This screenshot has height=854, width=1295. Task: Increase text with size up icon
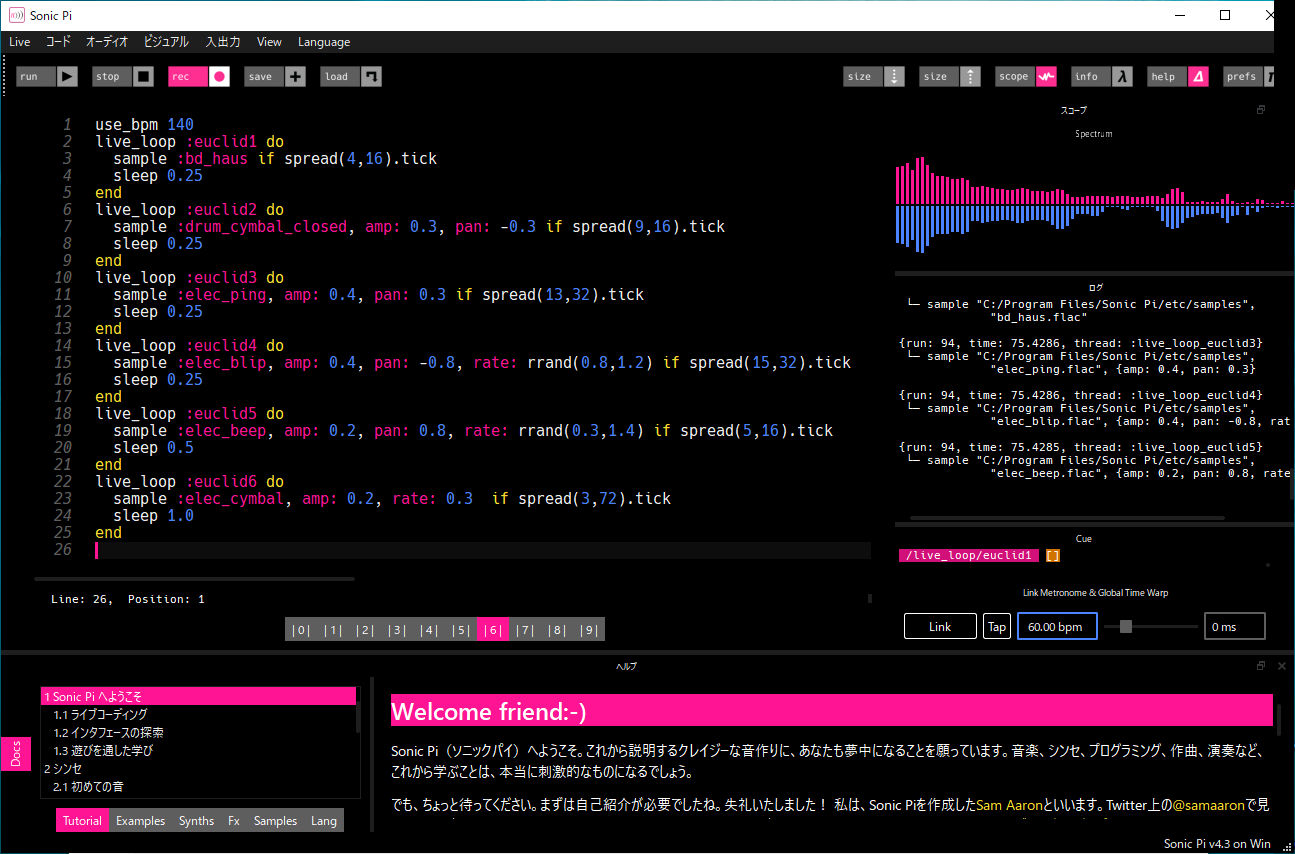tap(970, 77)
